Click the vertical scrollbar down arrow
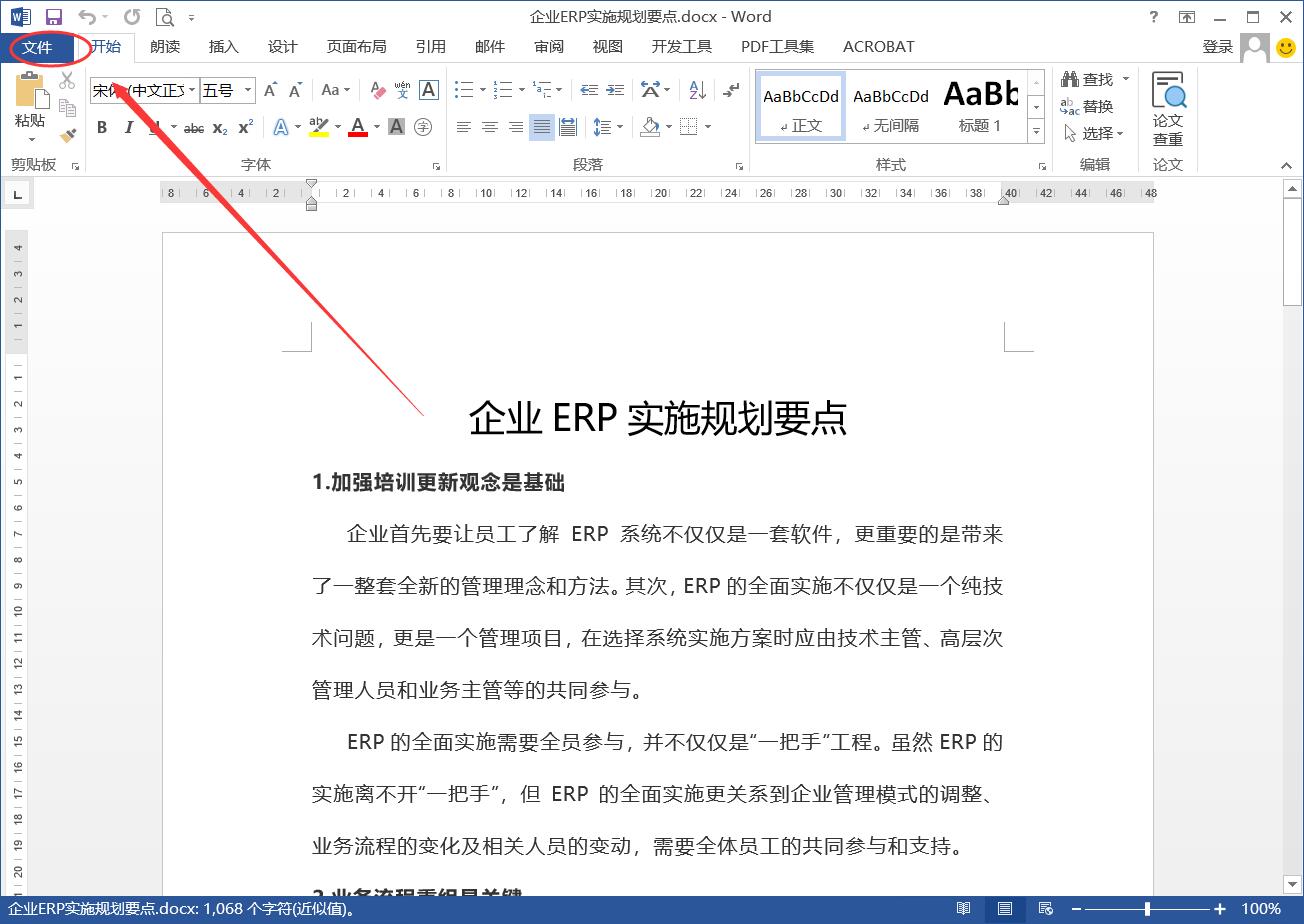Viewport: 1304px width, 924px height. (1292, 884)
